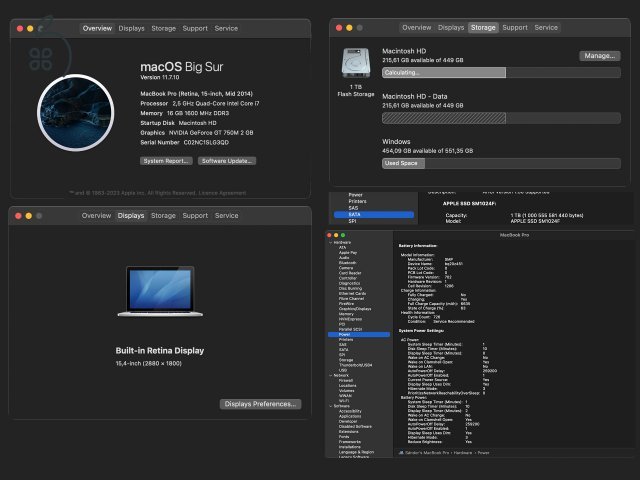Collapse the Hardware section in the System Information sidebar

pyautogui.click(x=331, y=242)
